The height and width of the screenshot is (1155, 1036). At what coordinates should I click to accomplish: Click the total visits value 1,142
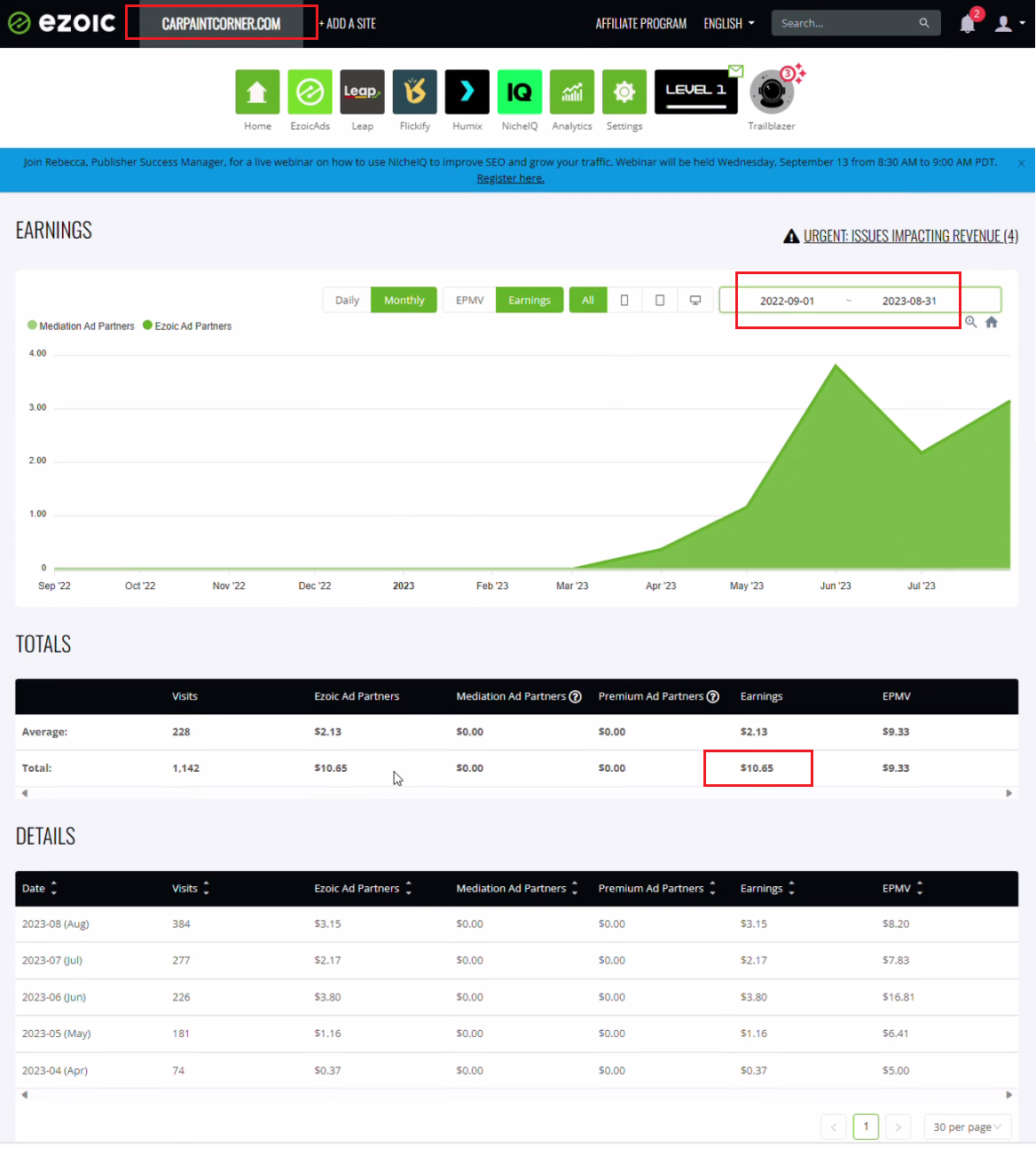tap(186, 768)
